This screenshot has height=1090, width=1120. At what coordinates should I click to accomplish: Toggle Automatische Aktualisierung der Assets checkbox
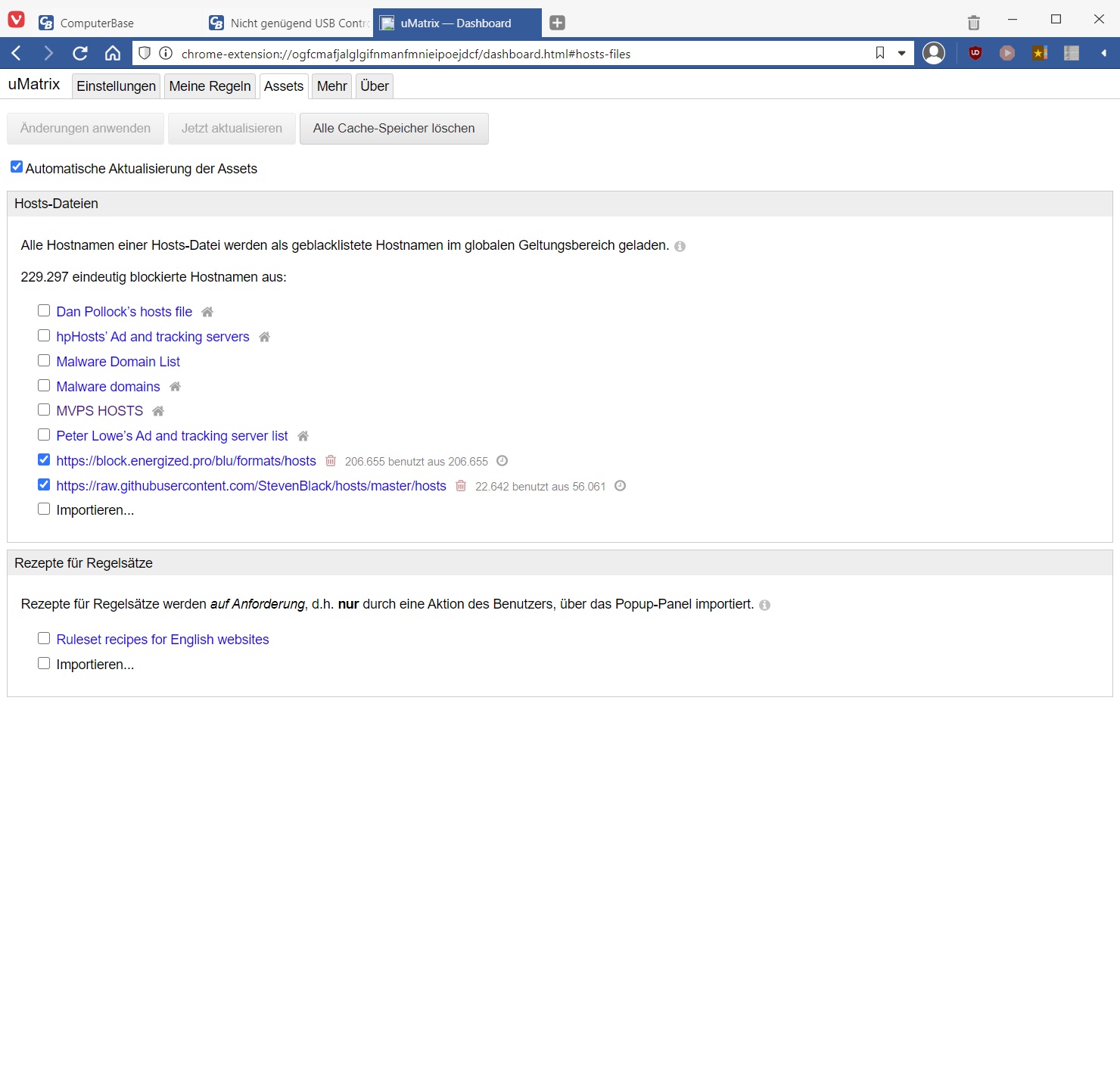point(17,167)
